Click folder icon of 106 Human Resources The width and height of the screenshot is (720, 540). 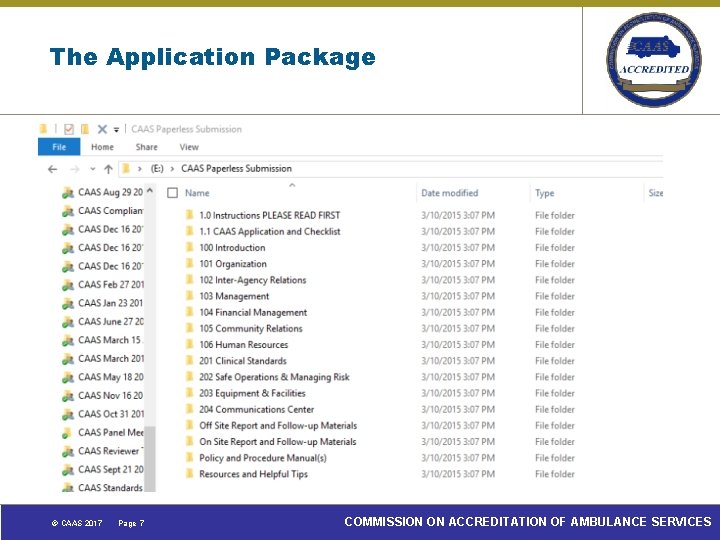(x=189, y=344)
